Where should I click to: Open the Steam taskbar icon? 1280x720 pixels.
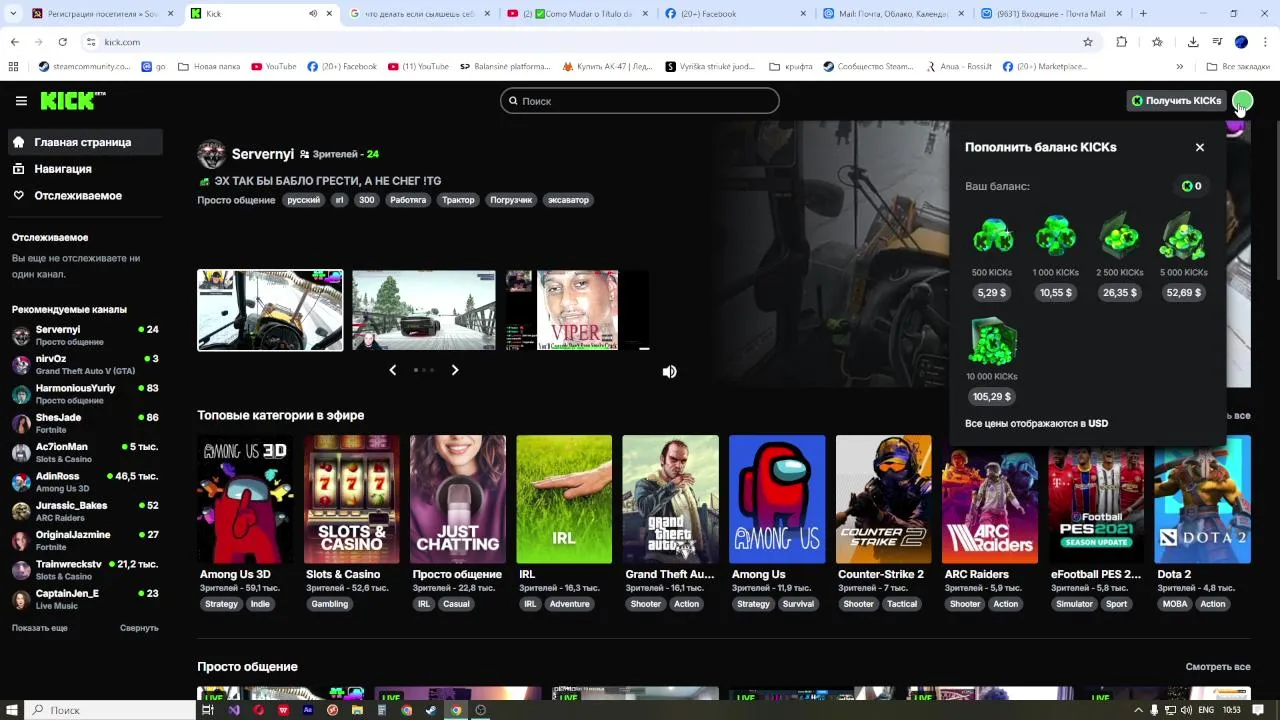(431, 710)
